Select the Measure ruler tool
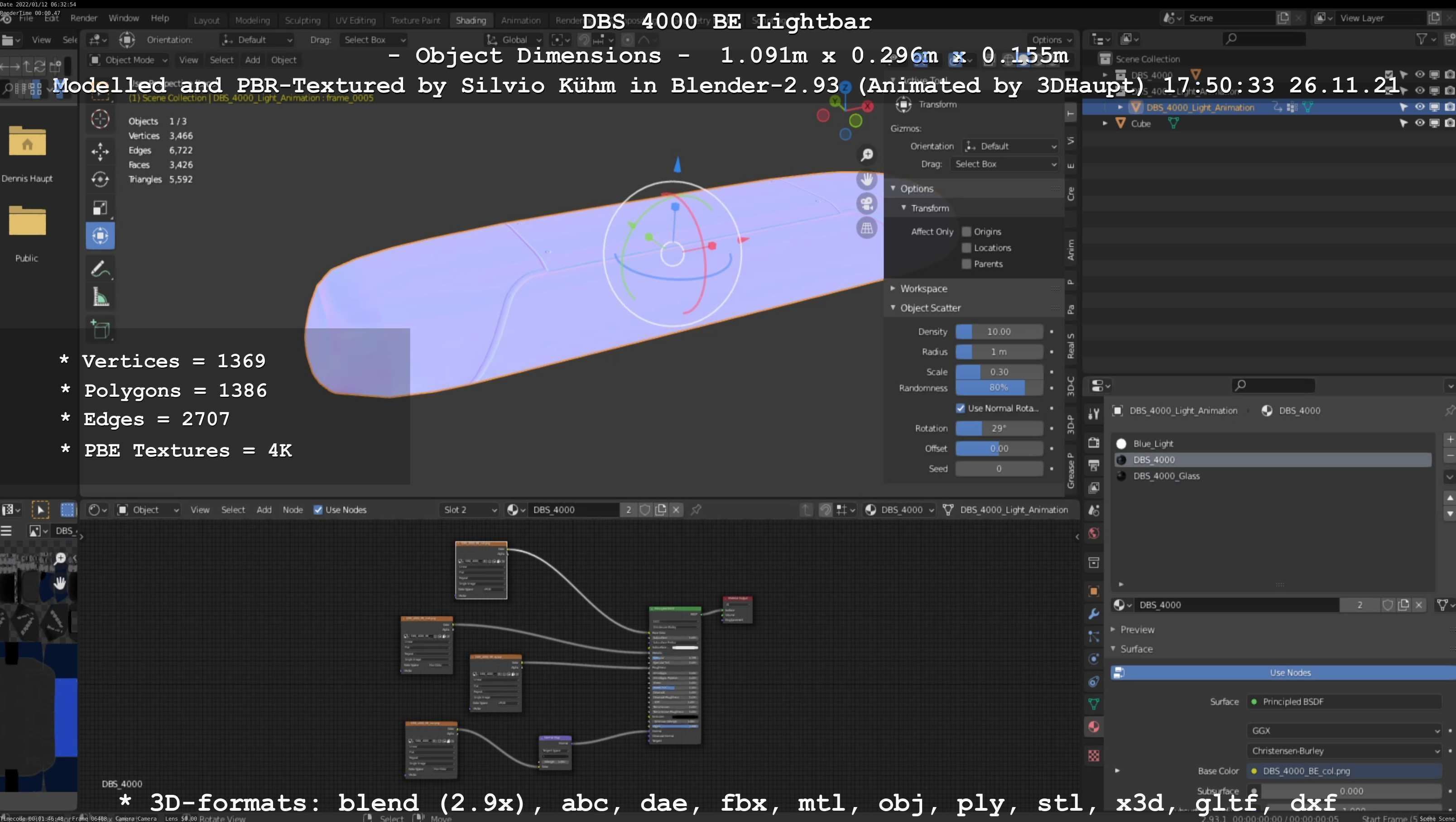Viewport: 1456px width, 822px height. point(100,298)
